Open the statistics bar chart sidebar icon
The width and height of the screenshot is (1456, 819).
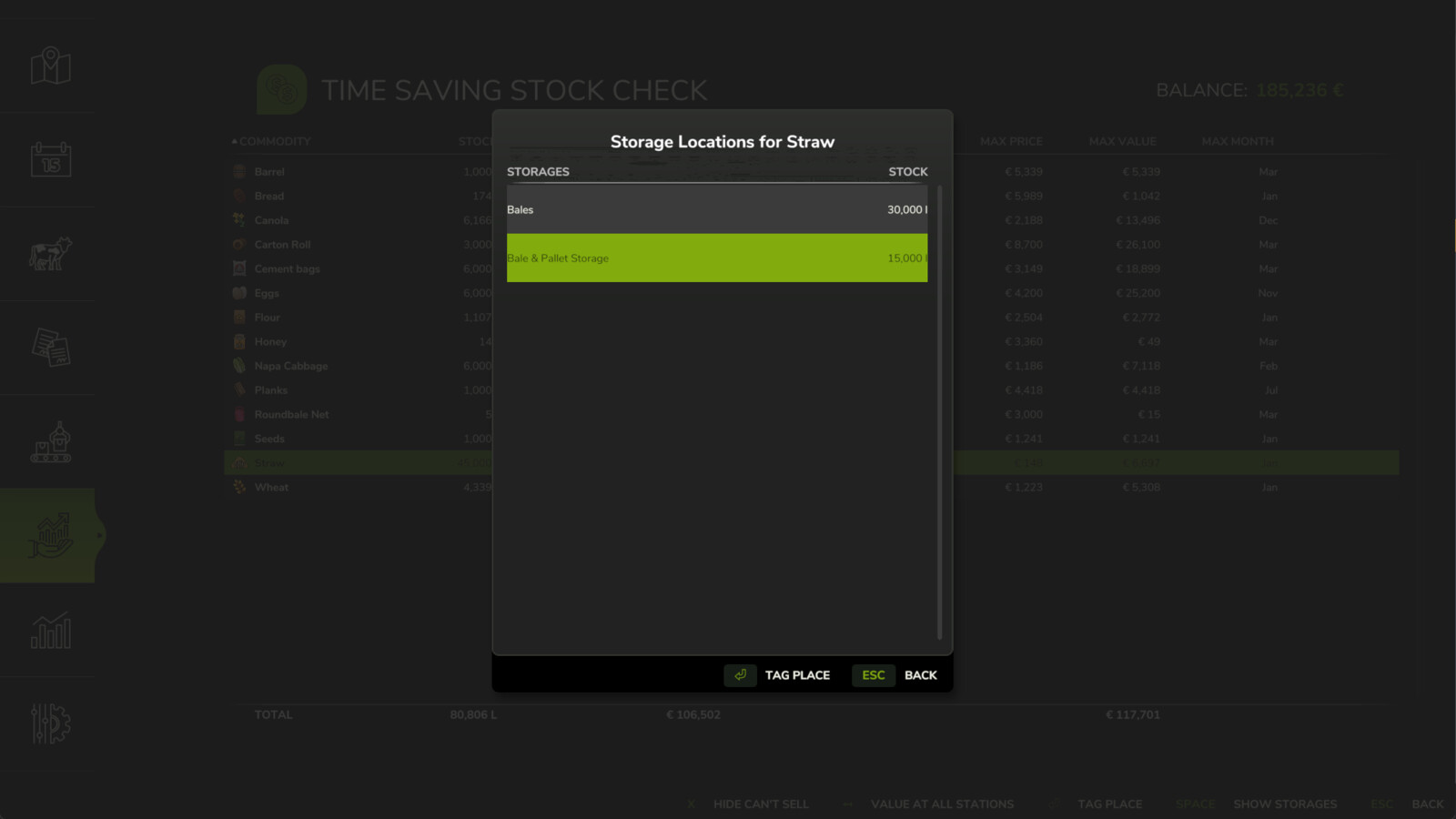pos(49,630)
